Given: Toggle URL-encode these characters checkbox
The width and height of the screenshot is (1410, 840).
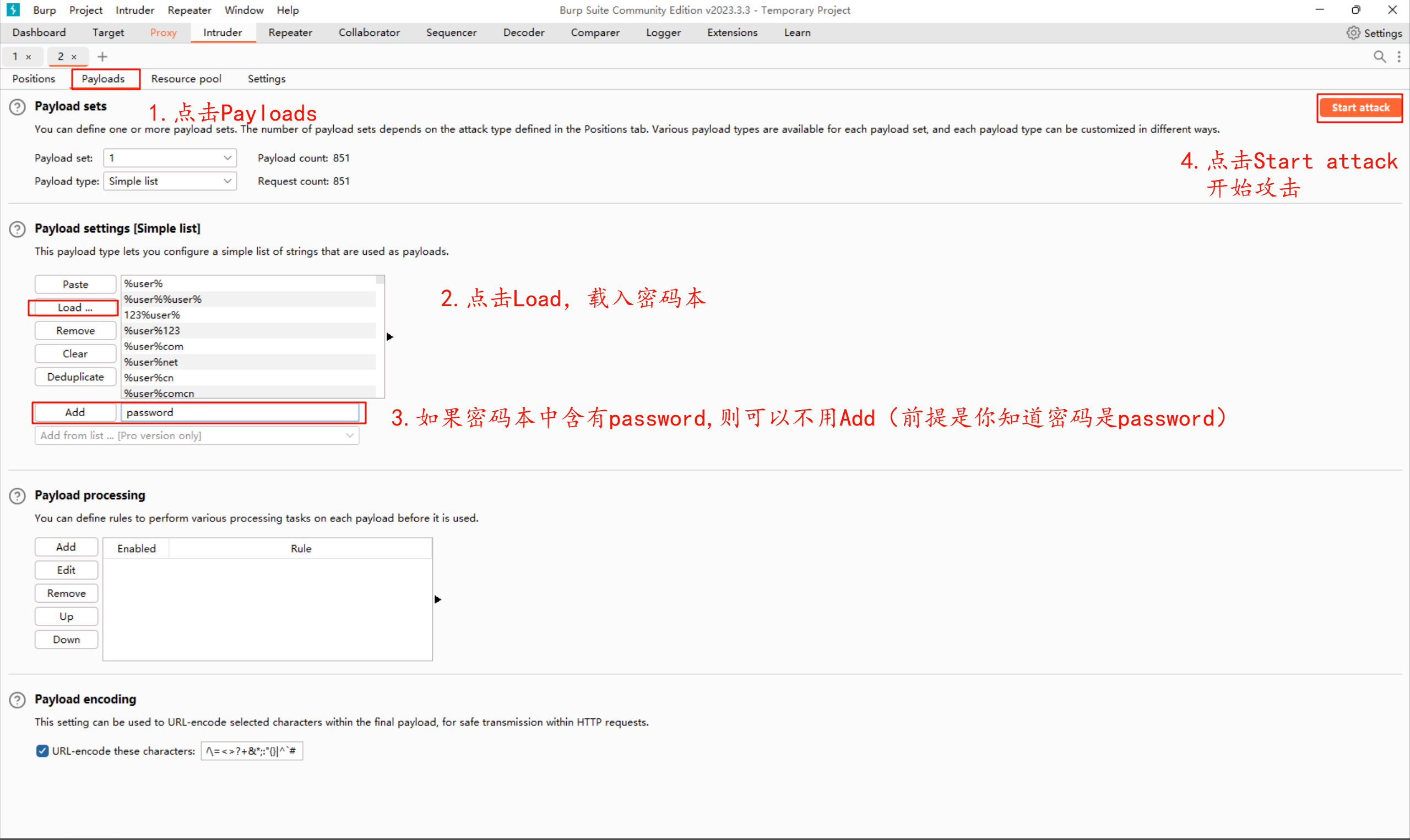Looking at the screenshot, I should [42, 751].
